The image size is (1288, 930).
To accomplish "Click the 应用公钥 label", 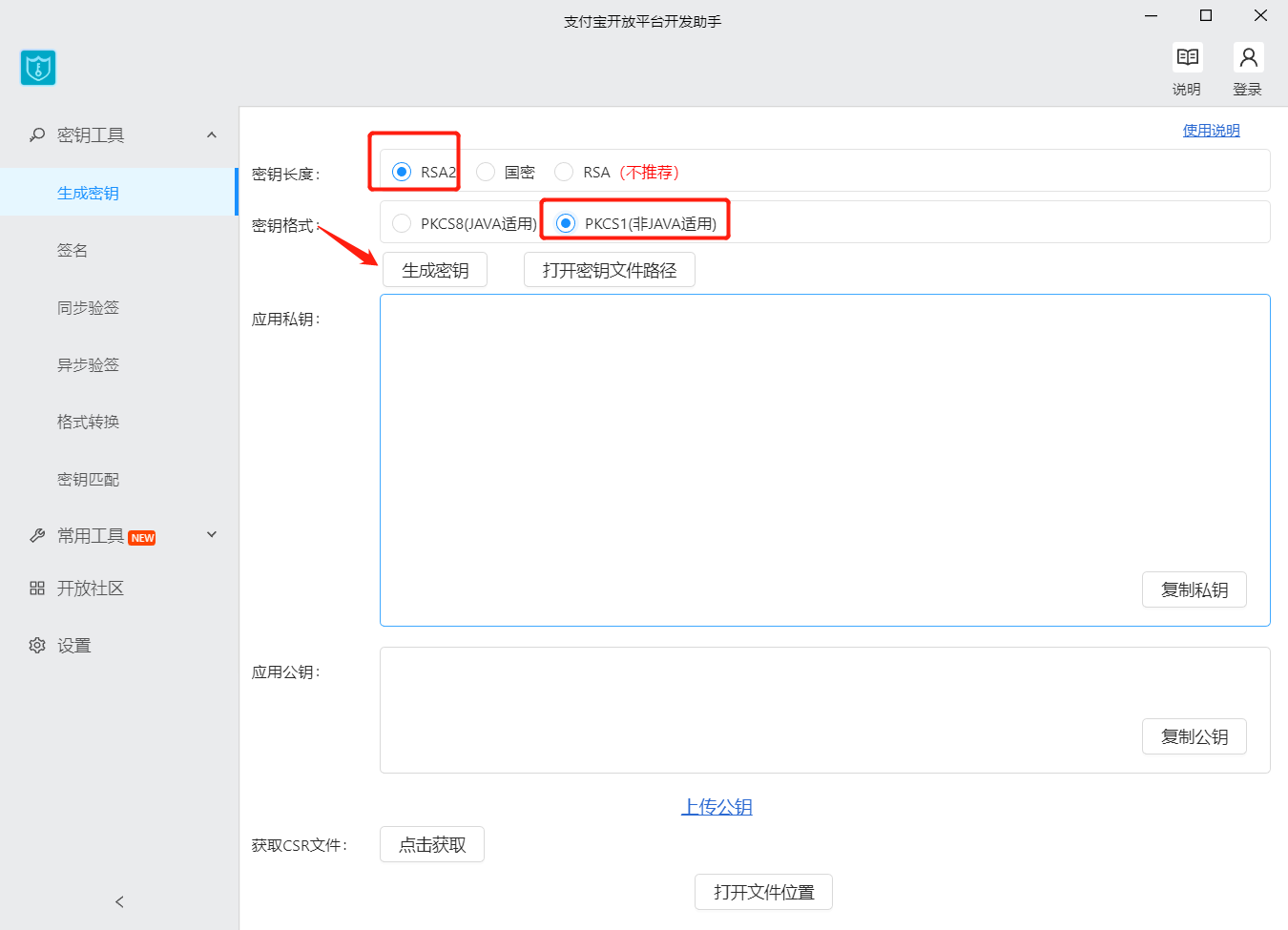I will 286,672.
